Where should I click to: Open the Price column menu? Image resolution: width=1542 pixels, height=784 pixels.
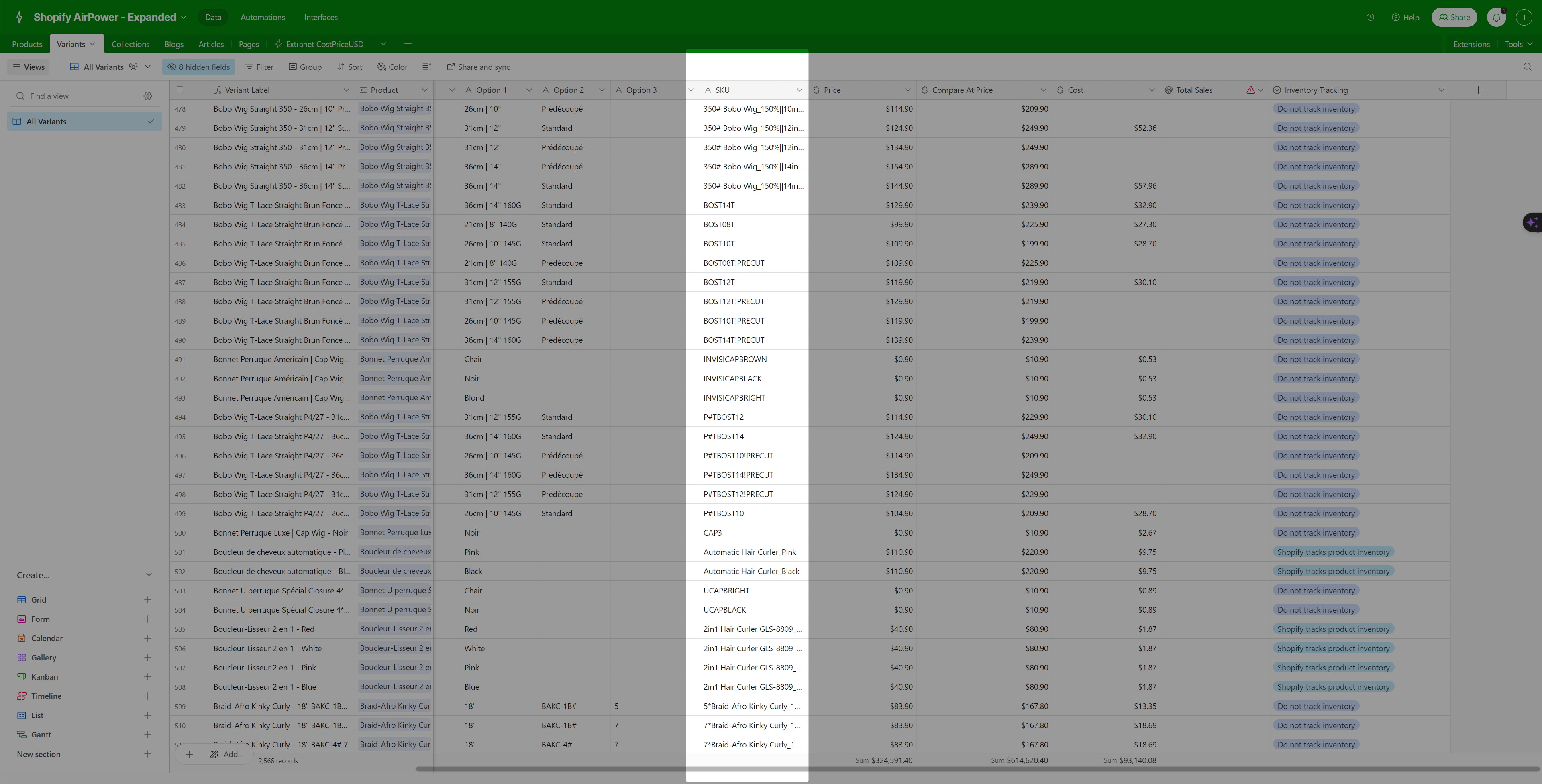pos(908,90)
